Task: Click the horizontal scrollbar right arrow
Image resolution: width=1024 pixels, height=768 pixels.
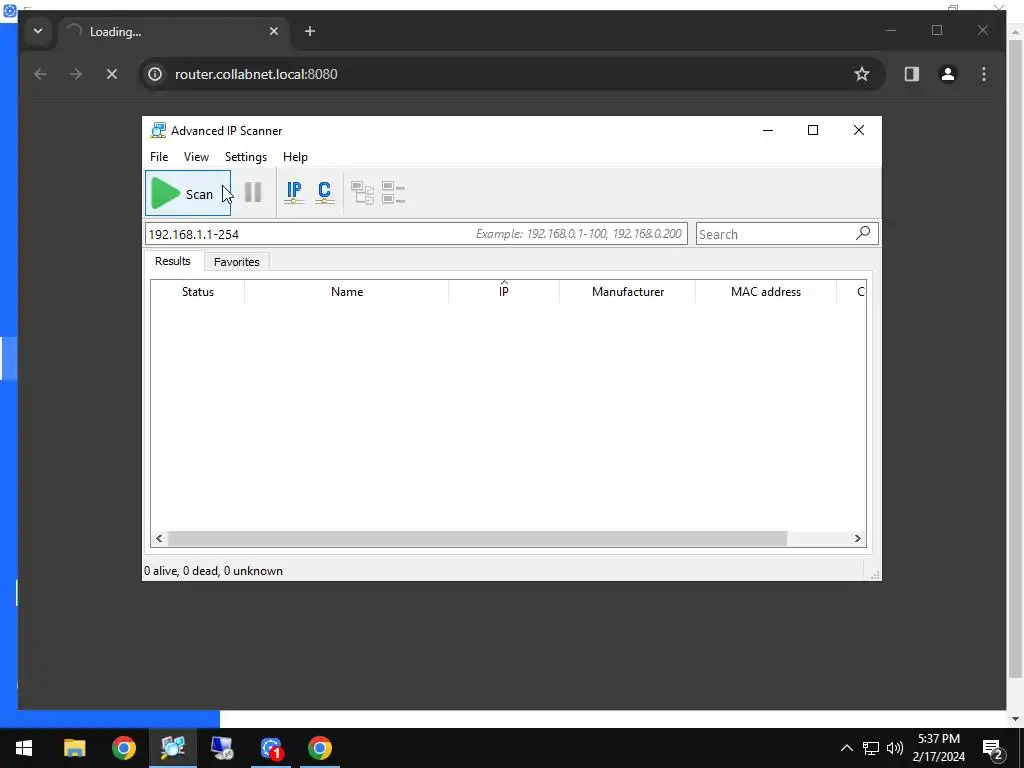Action: click(x=857, y=539)
